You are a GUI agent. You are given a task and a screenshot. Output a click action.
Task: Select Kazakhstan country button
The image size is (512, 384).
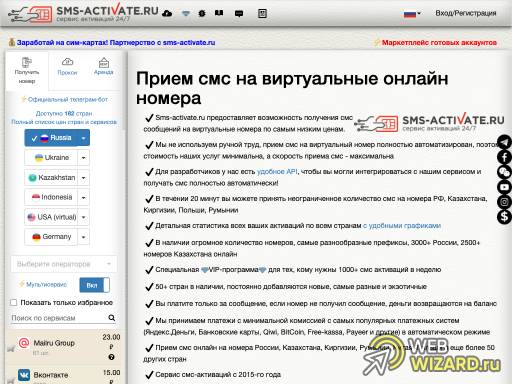51,177
